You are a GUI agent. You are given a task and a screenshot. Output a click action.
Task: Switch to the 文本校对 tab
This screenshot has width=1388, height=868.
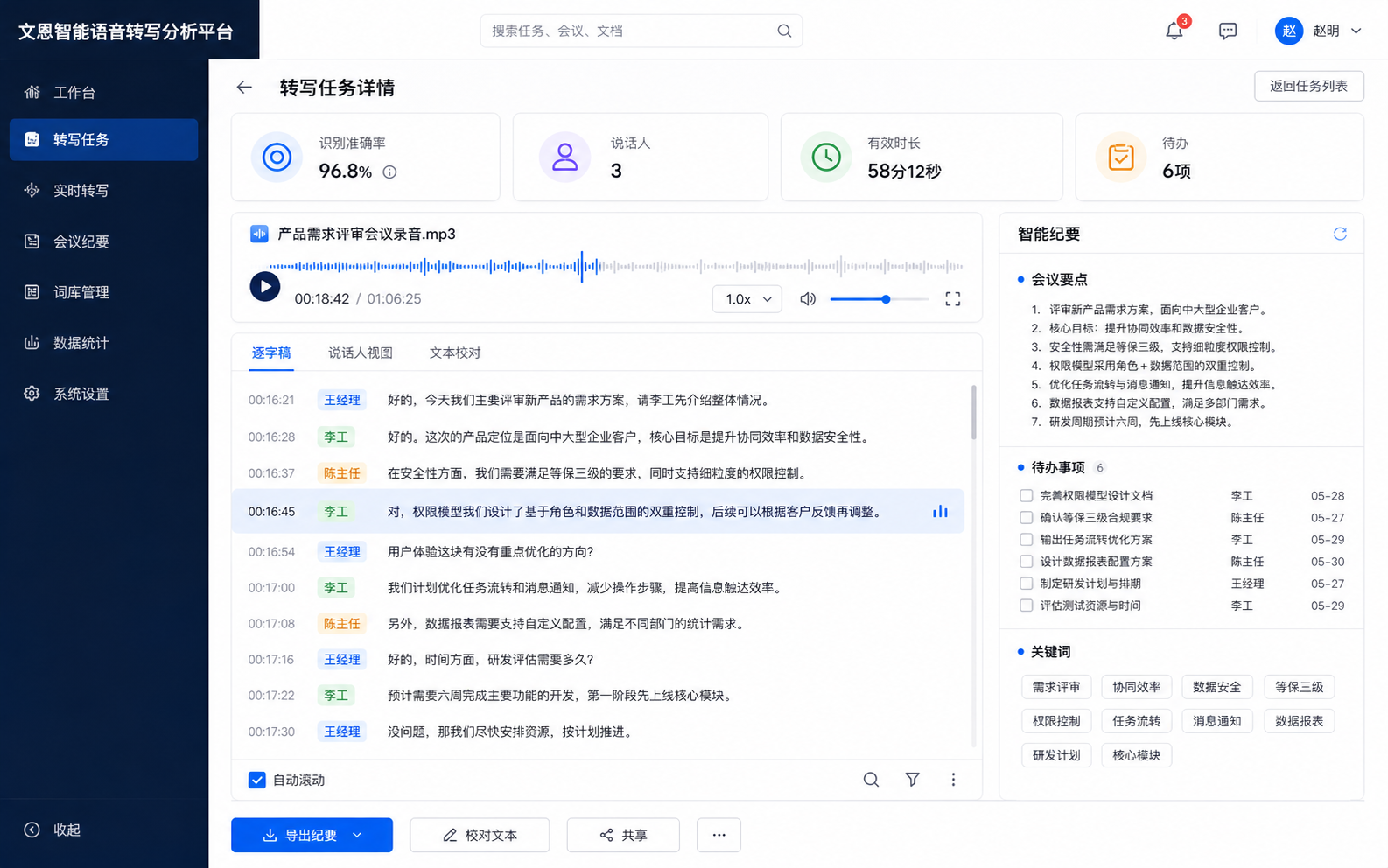coord(455,353)
